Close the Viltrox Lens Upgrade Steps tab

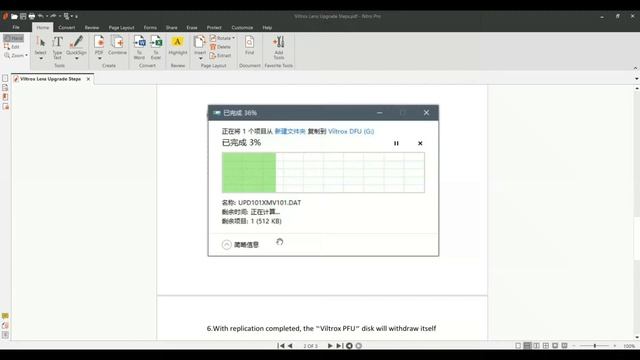88,79
